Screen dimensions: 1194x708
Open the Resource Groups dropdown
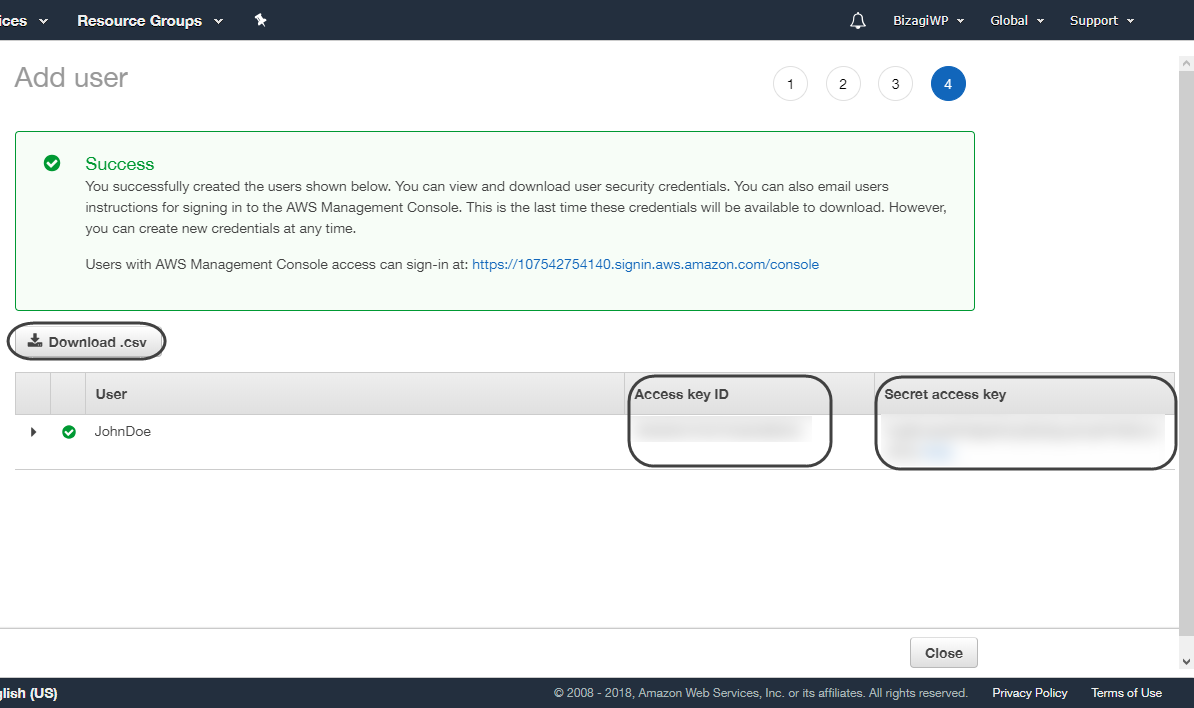pos(149,21)
